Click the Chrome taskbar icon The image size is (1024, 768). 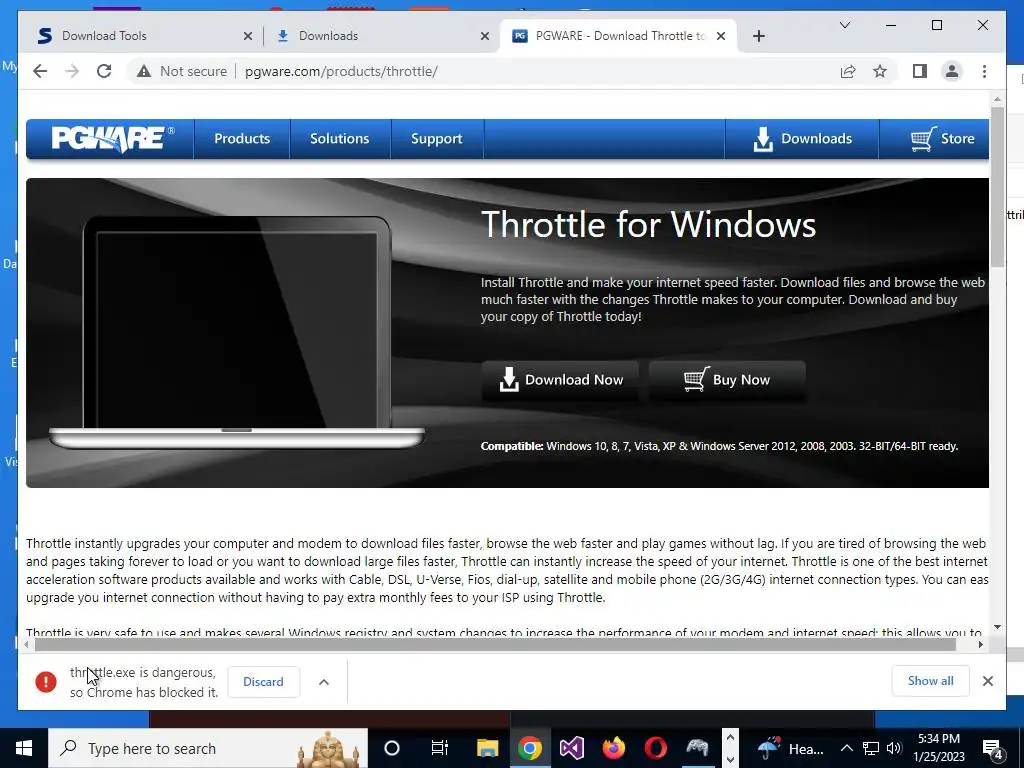coord(530,748)
